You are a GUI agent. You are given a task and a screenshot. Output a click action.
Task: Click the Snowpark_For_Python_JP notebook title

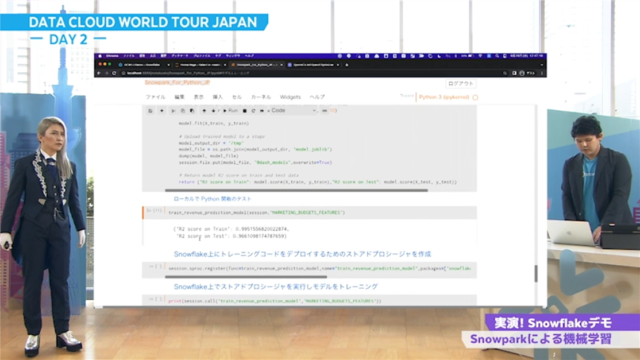[x=177, y=82]
